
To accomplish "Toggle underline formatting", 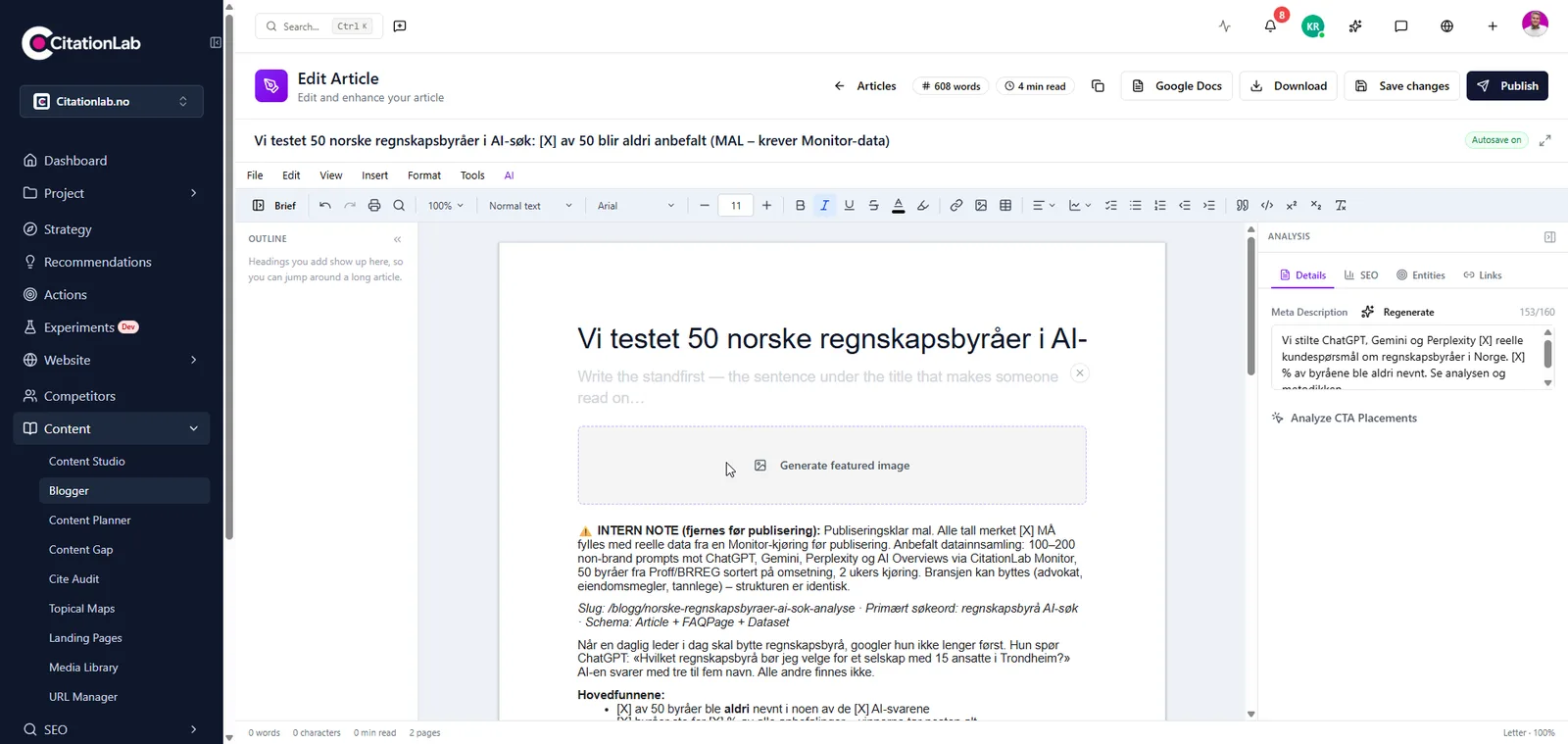I will pyautogui.click(x=849, y=206).
